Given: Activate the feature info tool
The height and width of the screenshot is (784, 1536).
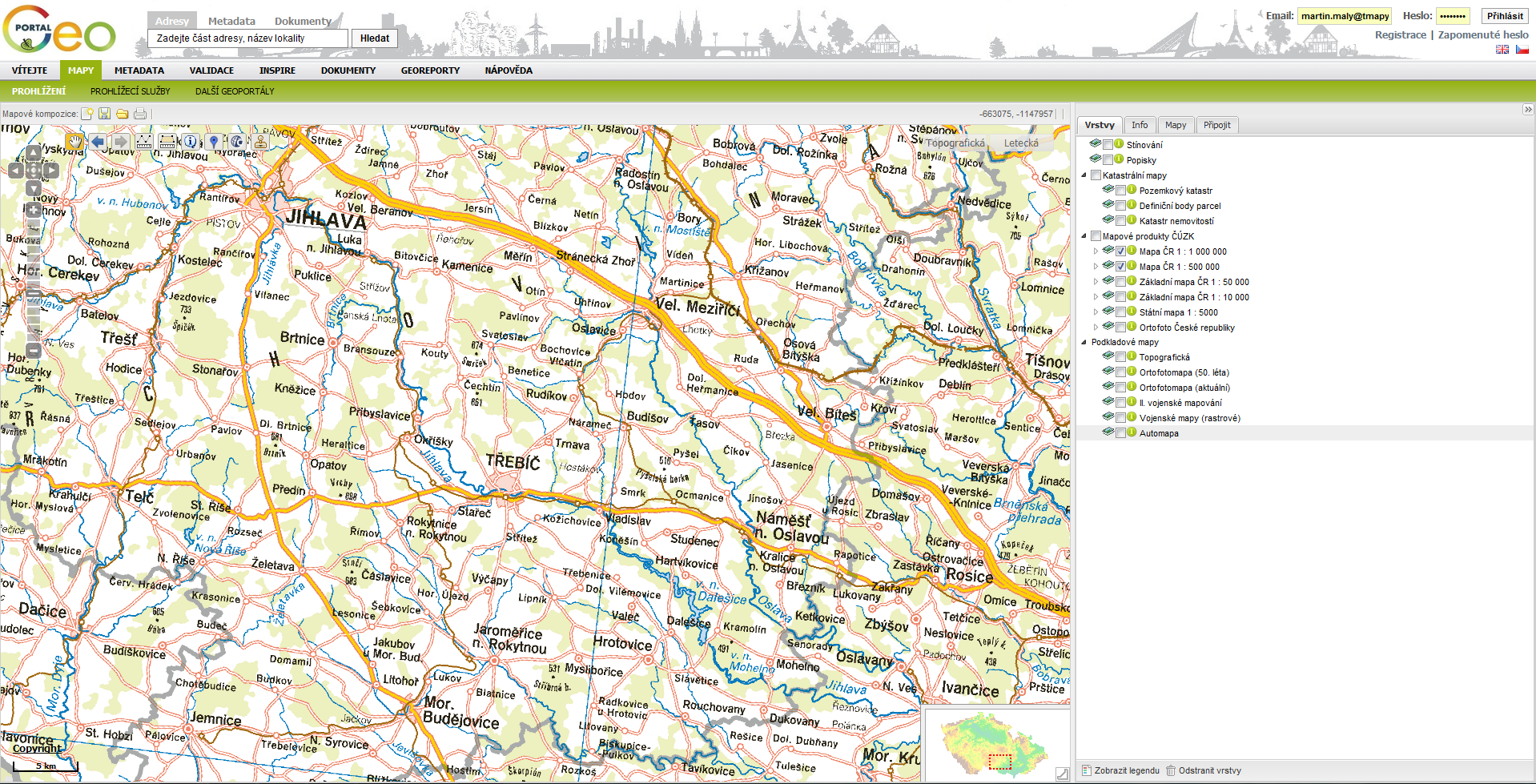Looking at the screenshot, I should tap(191, 142).
